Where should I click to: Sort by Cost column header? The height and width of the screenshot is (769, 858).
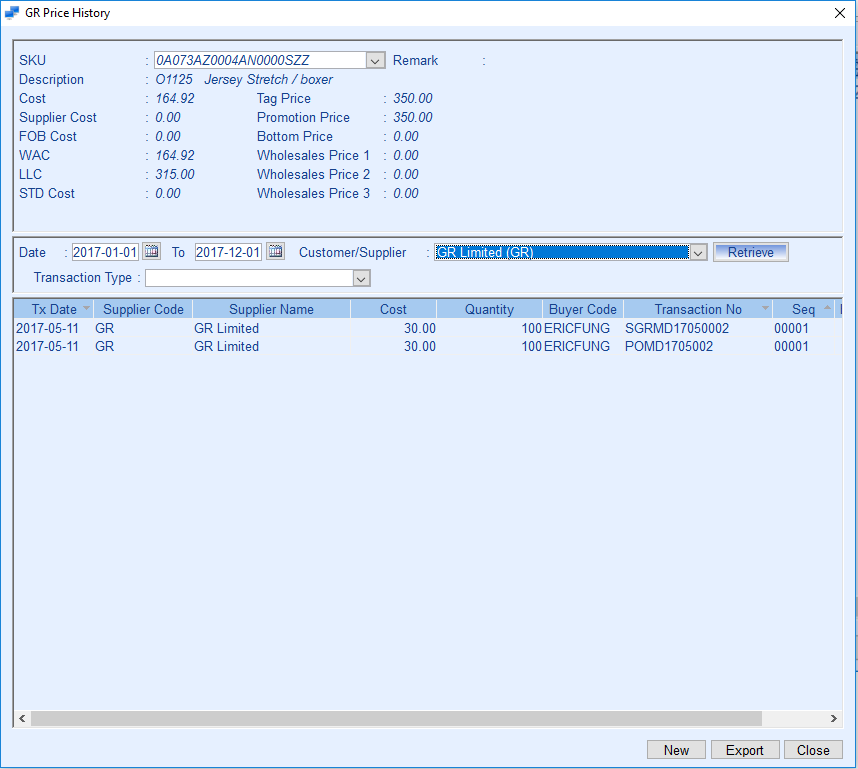(x=393, y=309)
